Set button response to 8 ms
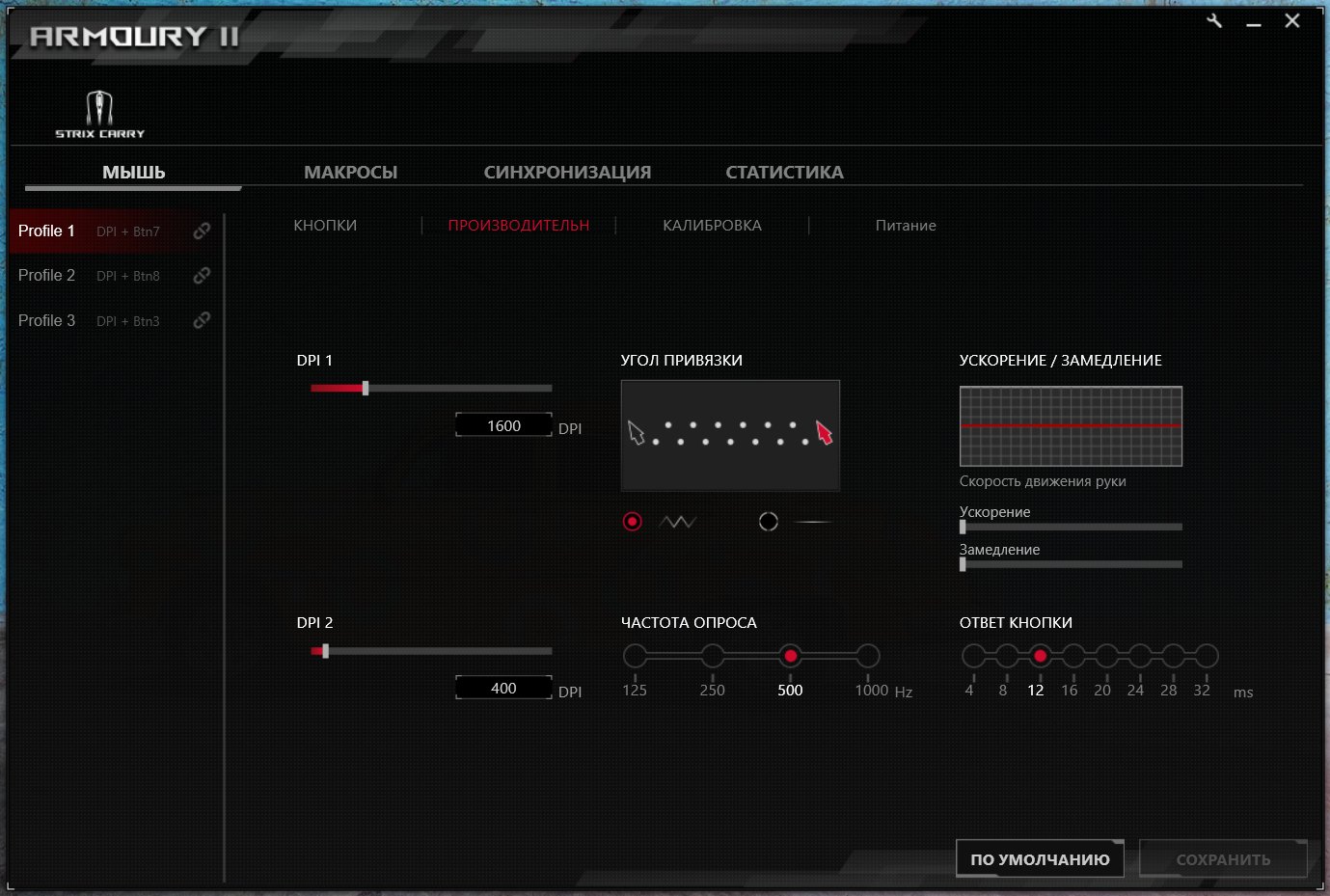This screenshot has height=896, width=1330. tap(1006, 657)
